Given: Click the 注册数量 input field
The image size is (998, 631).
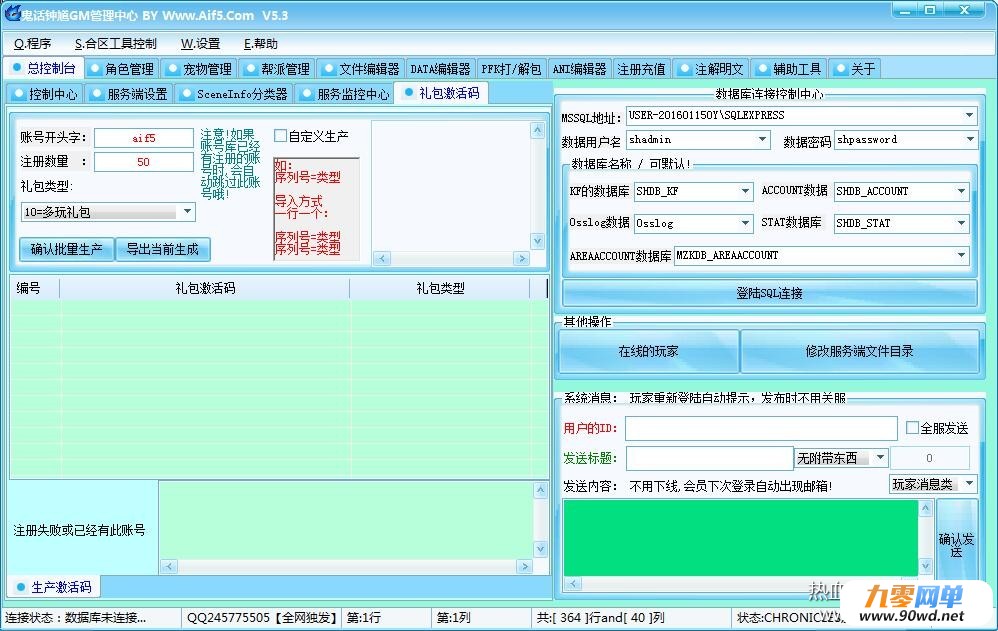Looking at the screenshot, I should 144,162.
